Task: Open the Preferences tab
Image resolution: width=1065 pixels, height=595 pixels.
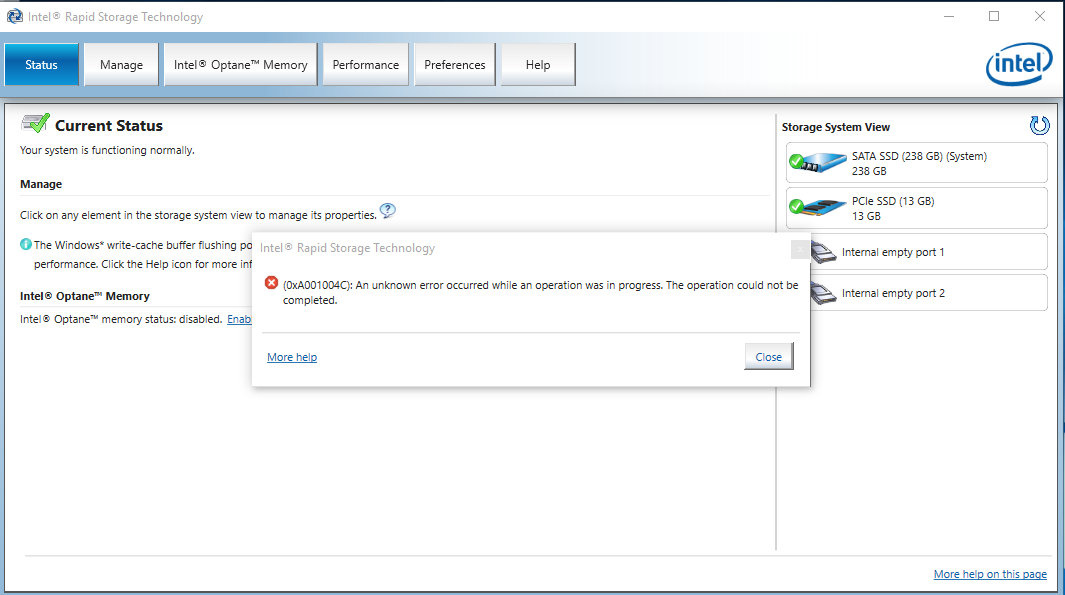Action: [x=454, y=64]
